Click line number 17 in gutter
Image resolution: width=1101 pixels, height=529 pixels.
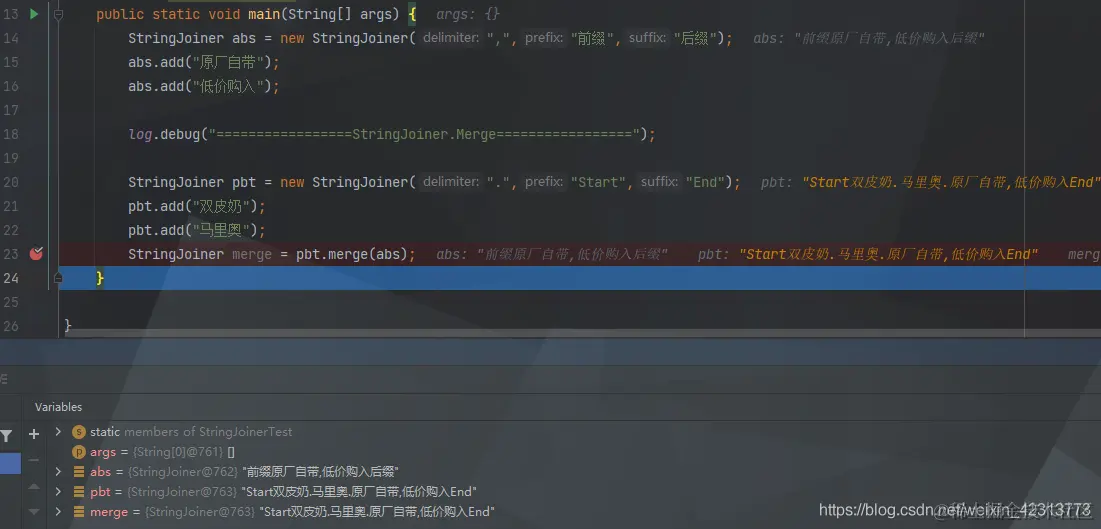(11, 110)
